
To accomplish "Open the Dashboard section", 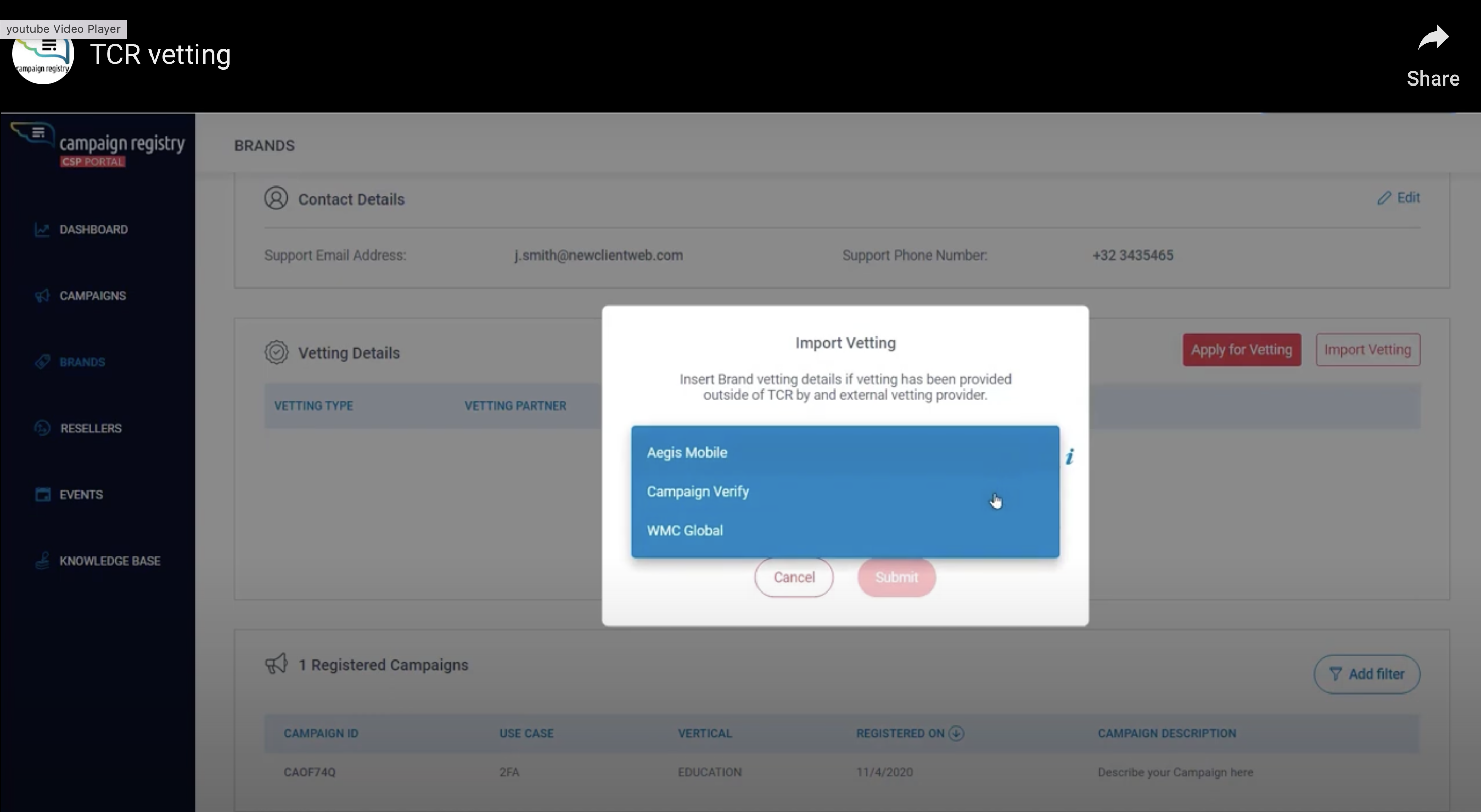I will (x=93, y=229).
